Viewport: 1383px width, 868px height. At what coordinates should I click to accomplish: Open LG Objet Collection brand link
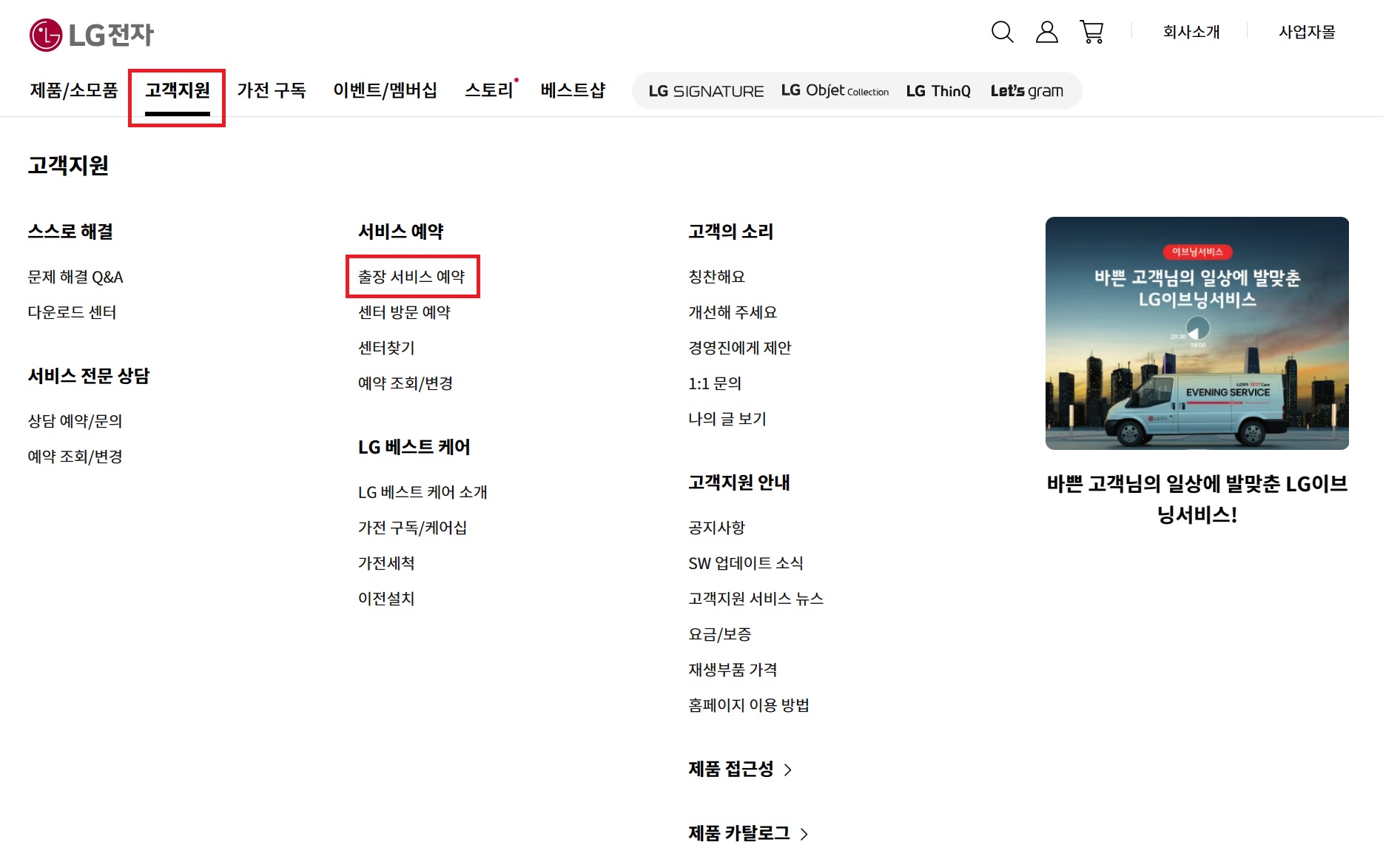[835, 91]
